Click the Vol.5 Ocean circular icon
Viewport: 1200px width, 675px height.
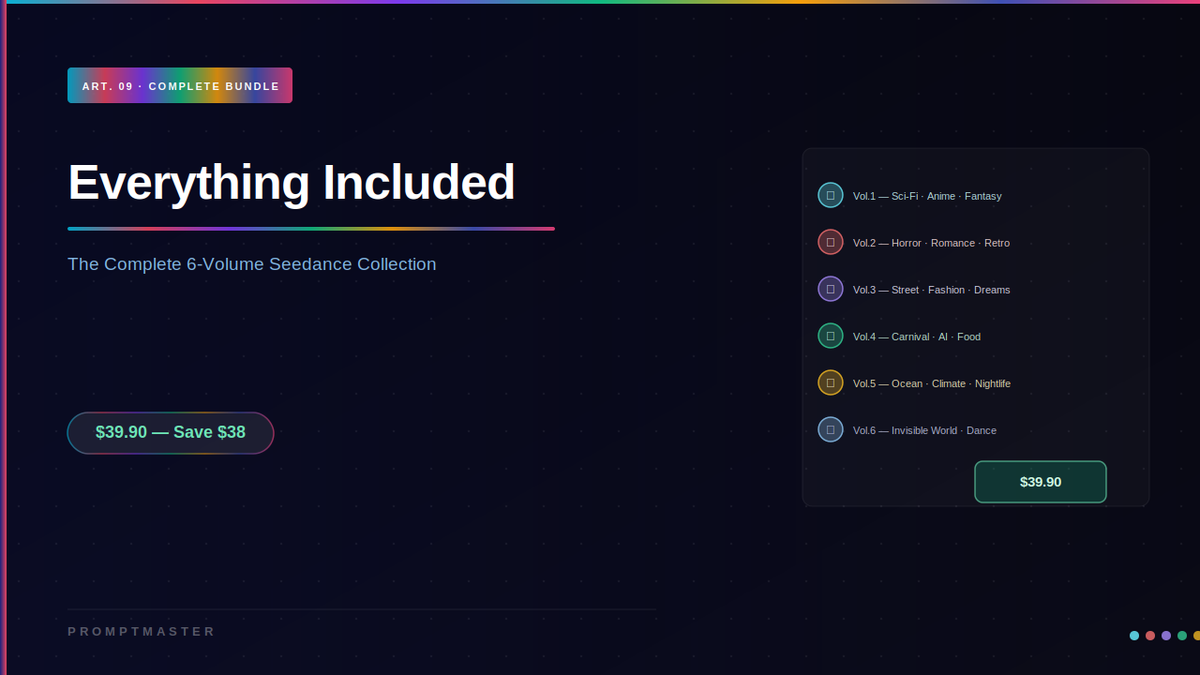(830, 383)
